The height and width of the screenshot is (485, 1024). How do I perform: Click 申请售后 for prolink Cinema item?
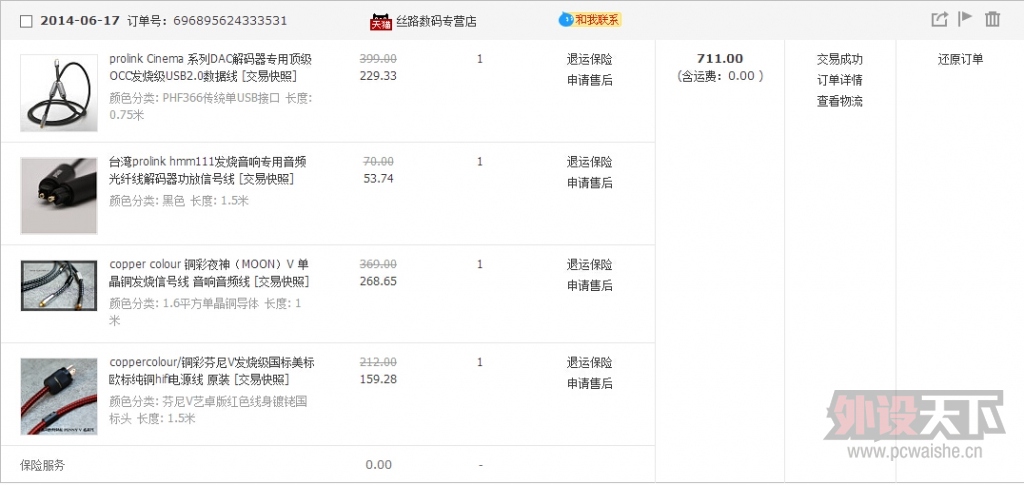[x=590, y=80]
